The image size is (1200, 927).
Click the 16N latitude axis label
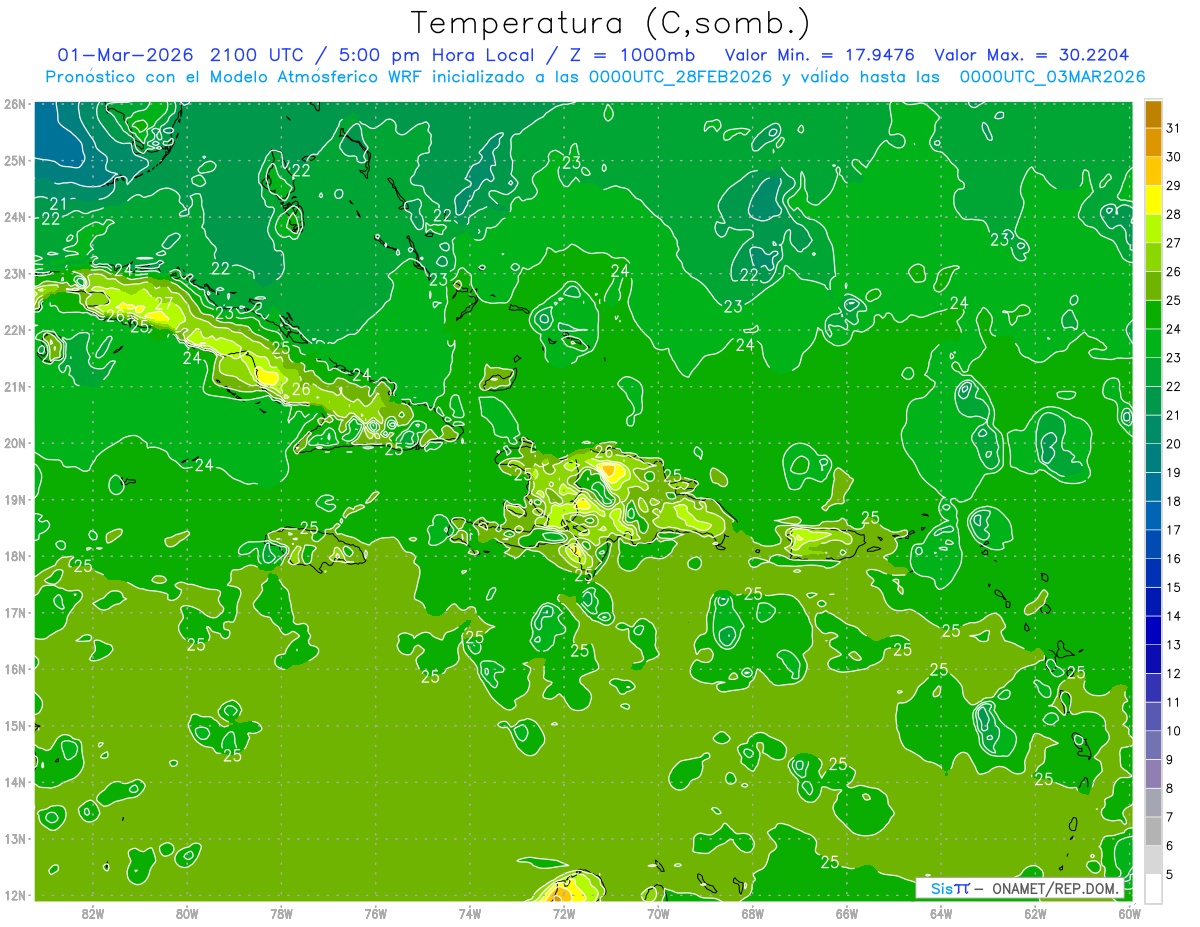15,669
